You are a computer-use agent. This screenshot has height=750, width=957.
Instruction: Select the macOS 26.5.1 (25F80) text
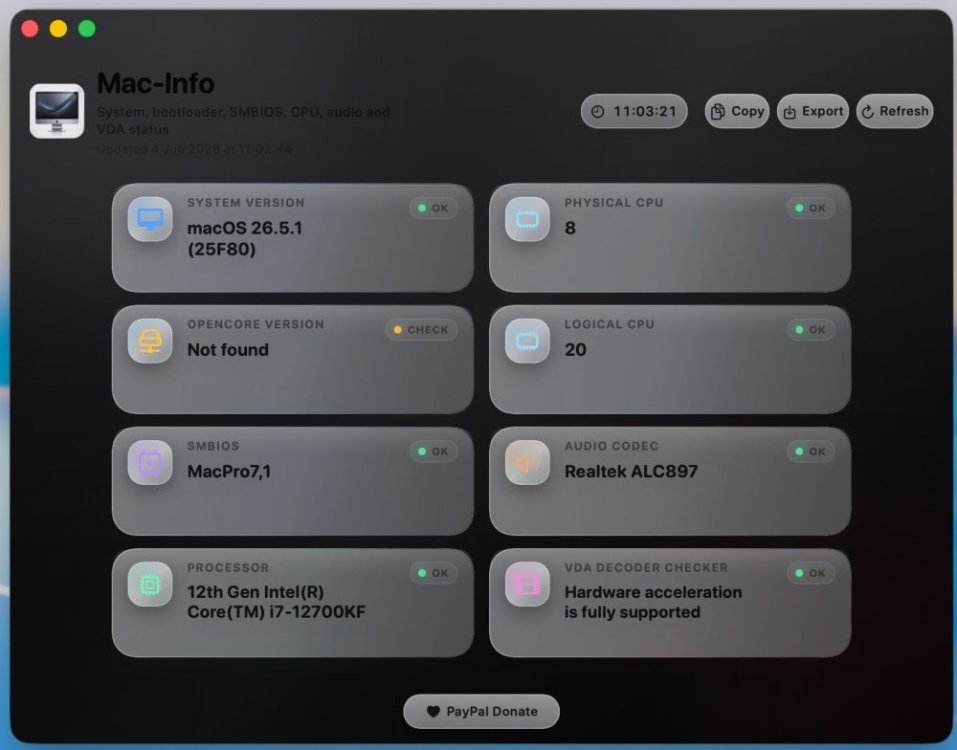tap(245, 239)
